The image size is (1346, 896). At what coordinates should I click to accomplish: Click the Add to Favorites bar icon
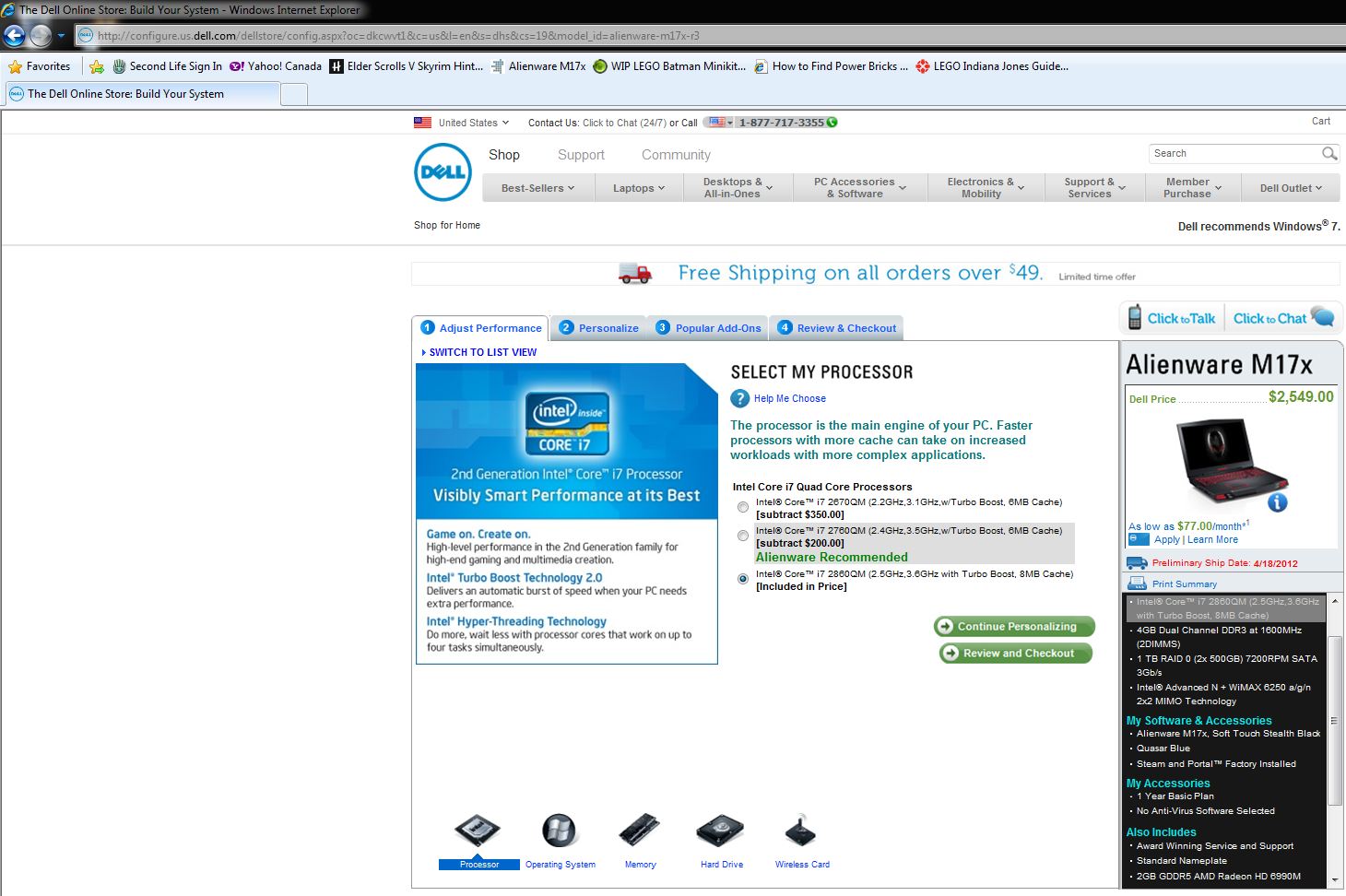tap(97, 66)
